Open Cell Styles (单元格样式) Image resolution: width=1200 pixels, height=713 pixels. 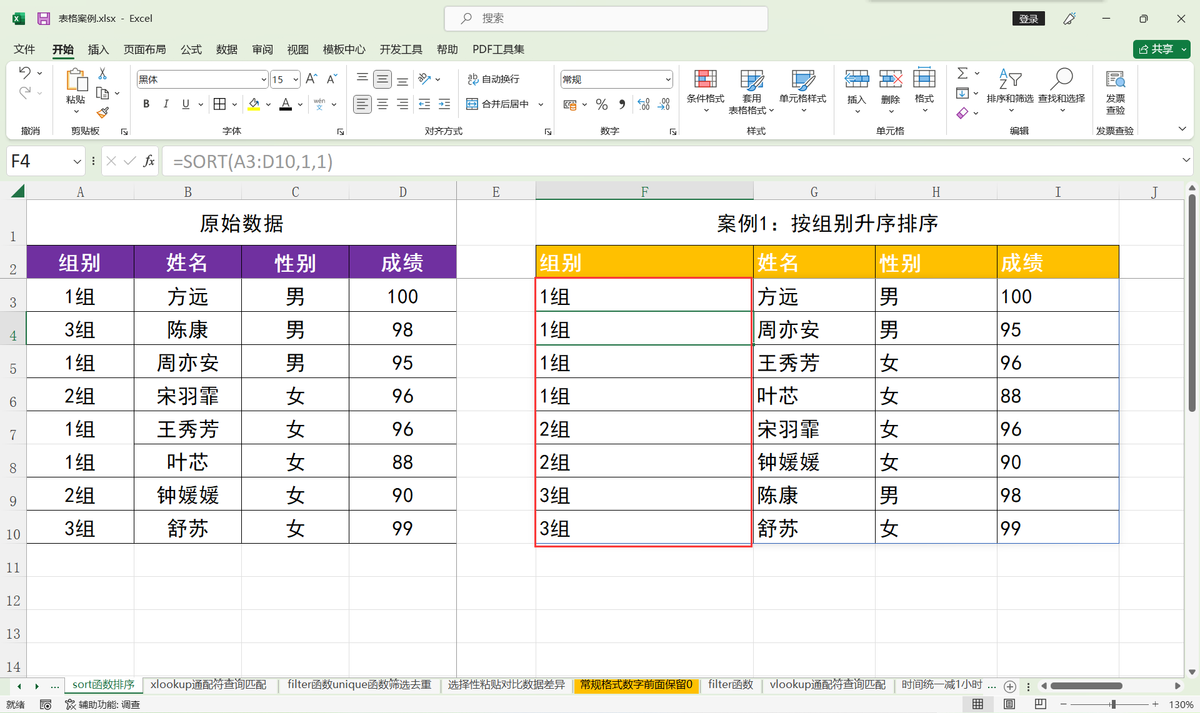tap(803, 92)
